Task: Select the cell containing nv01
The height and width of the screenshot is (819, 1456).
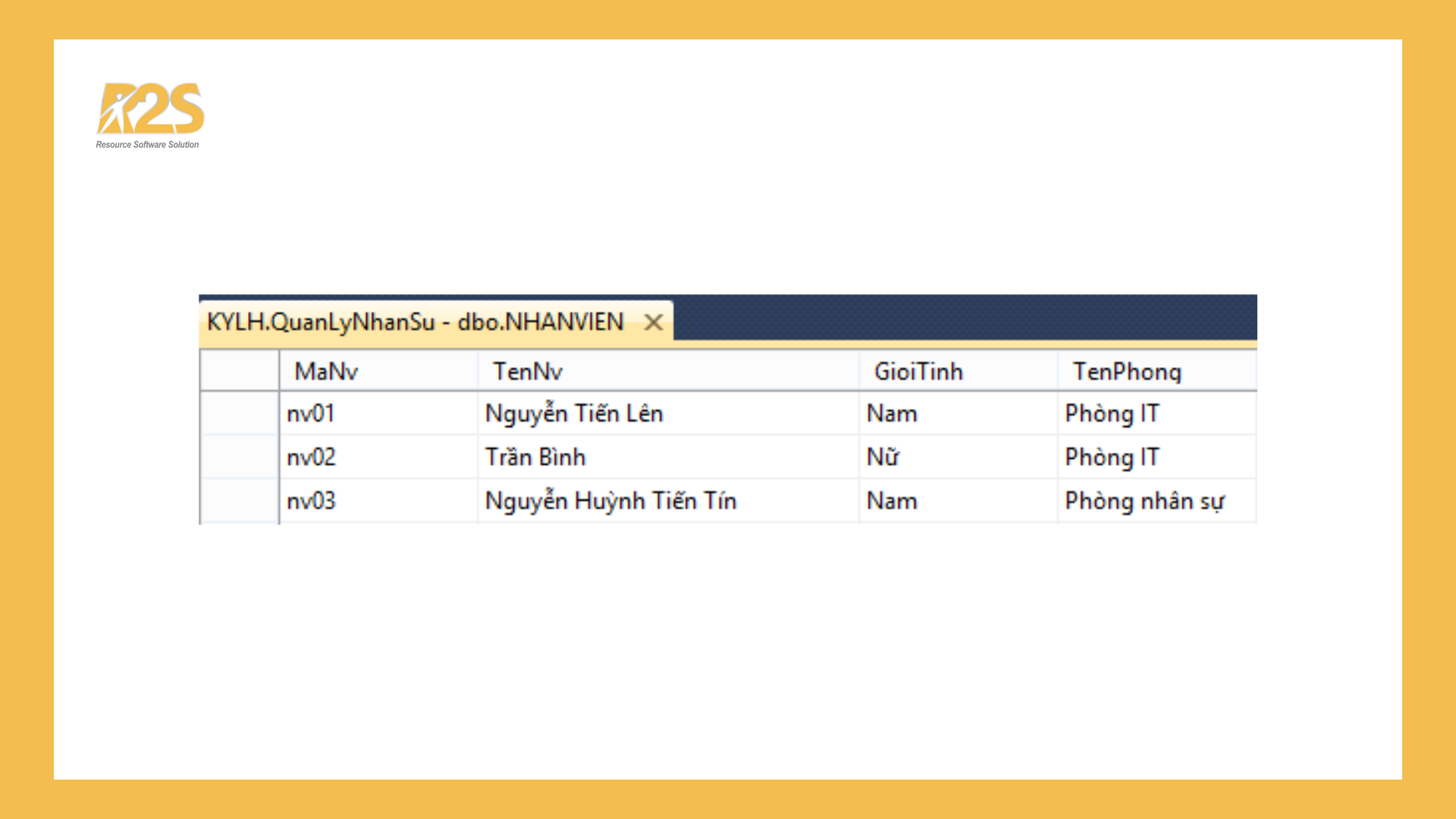Action: [311, 413]
